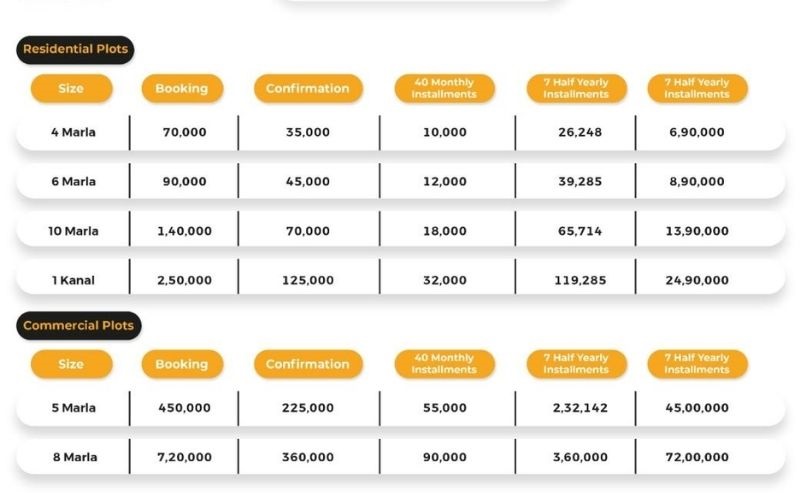This screenshot has width=800, height=493.
Task: Select the 4 Marla row label
Action: [x=74, y=132]
